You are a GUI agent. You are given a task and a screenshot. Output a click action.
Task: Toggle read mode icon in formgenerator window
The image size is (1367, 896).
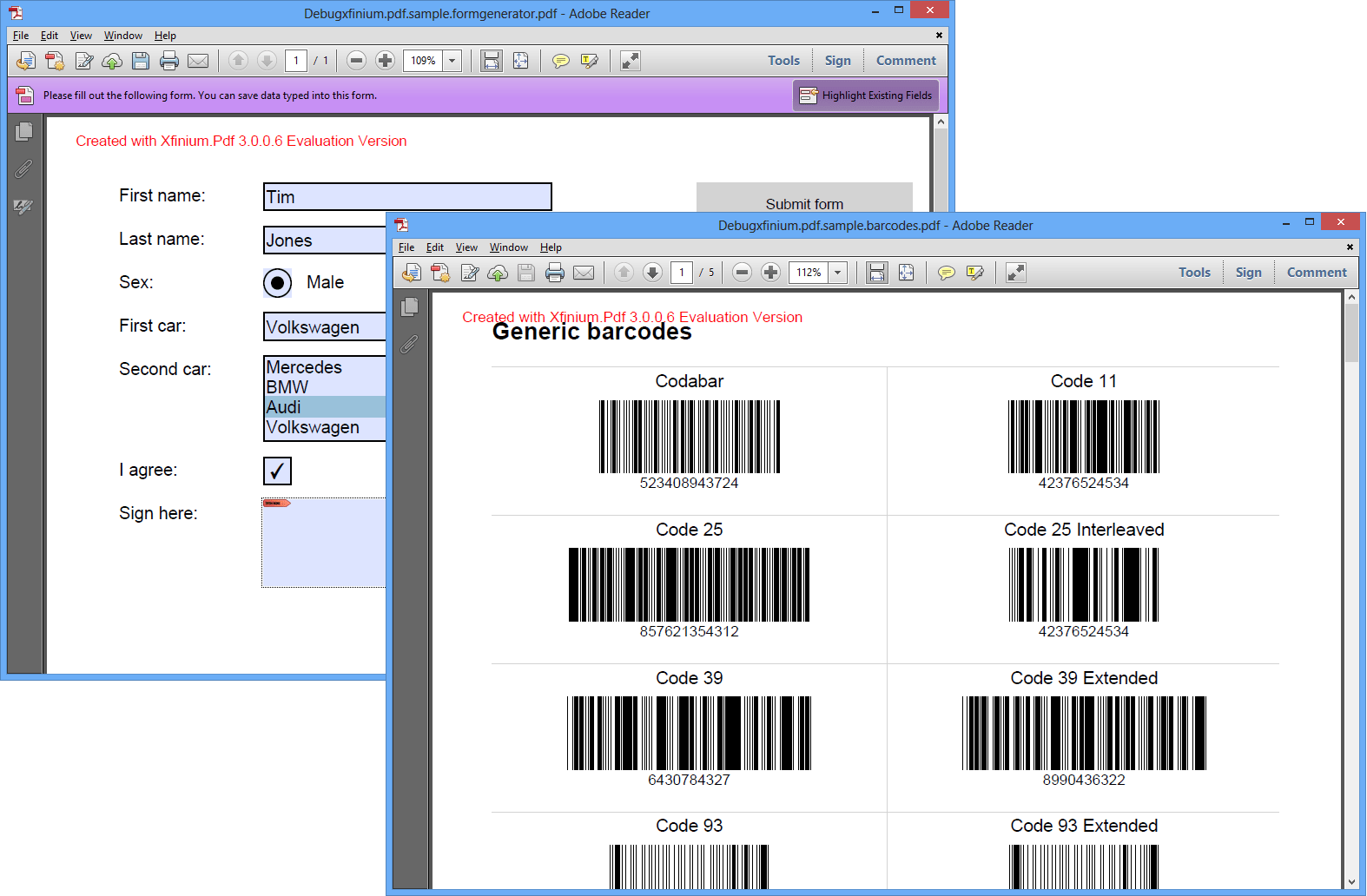[x=631, y=61]
